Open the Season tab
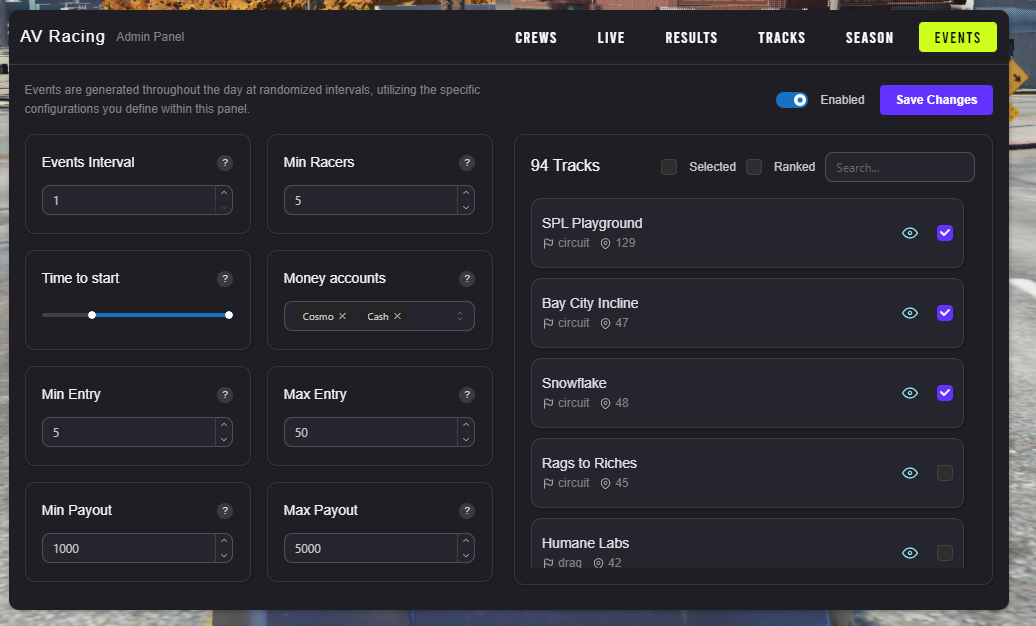This screenshot has width=1036, height=626. point(869,38)
